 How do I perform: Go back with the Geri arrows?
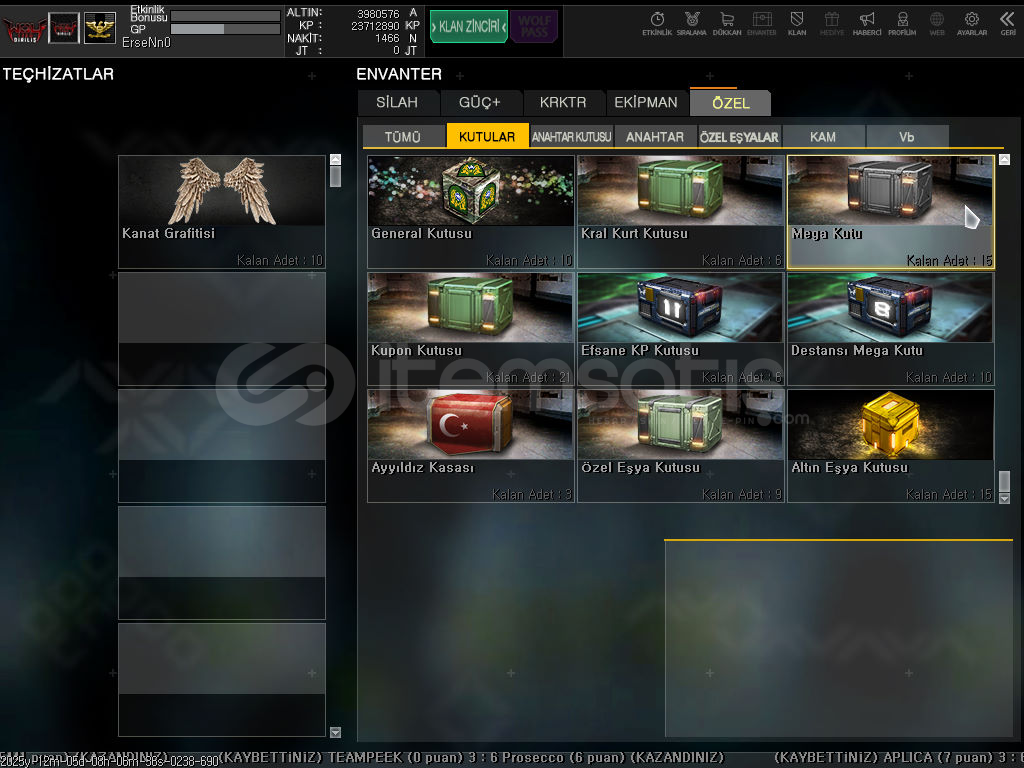(1007, 22)
